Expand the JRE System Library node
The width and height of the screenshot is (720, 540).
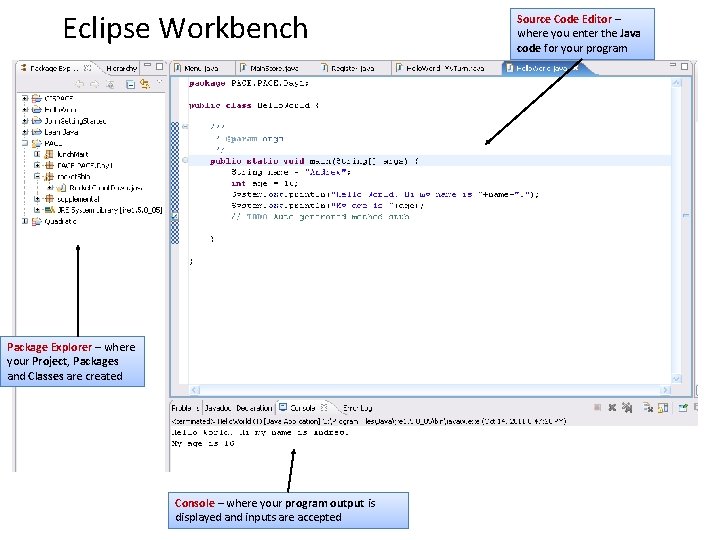(37, 210)
